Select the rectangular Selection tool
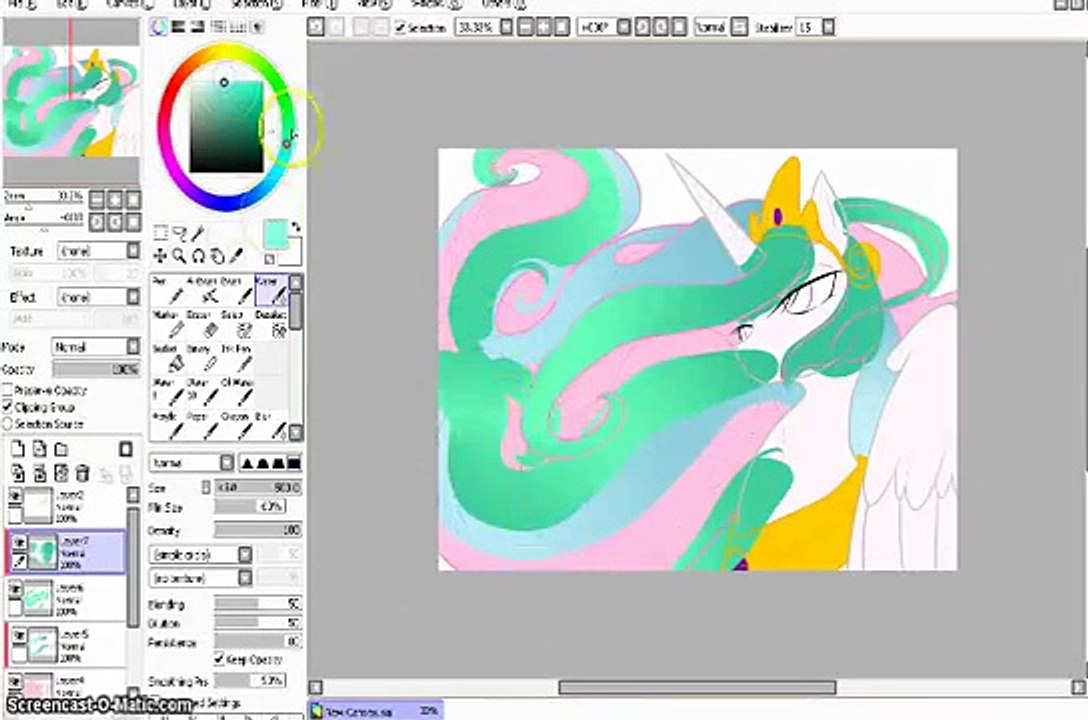The image size is (1088, 720). tap(160, 233)
